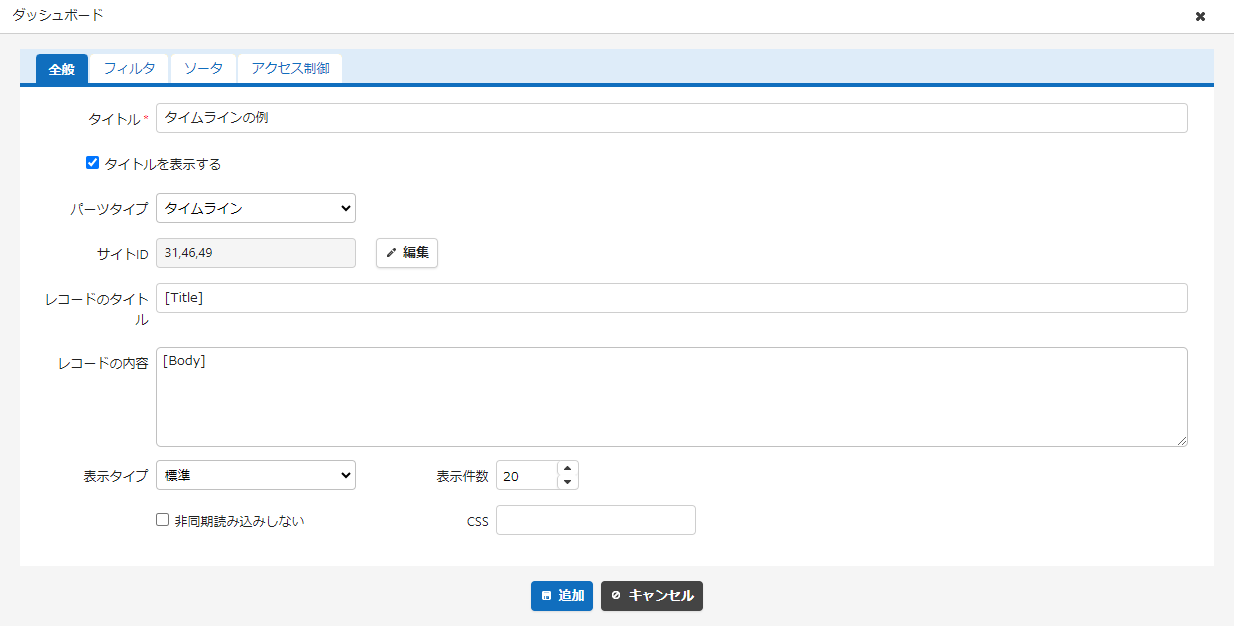Uncheck the タイトルを表示する checkbox
The width and height of the screenshot is (1234, 626).
pyautogui.click(x=93, y=163)
